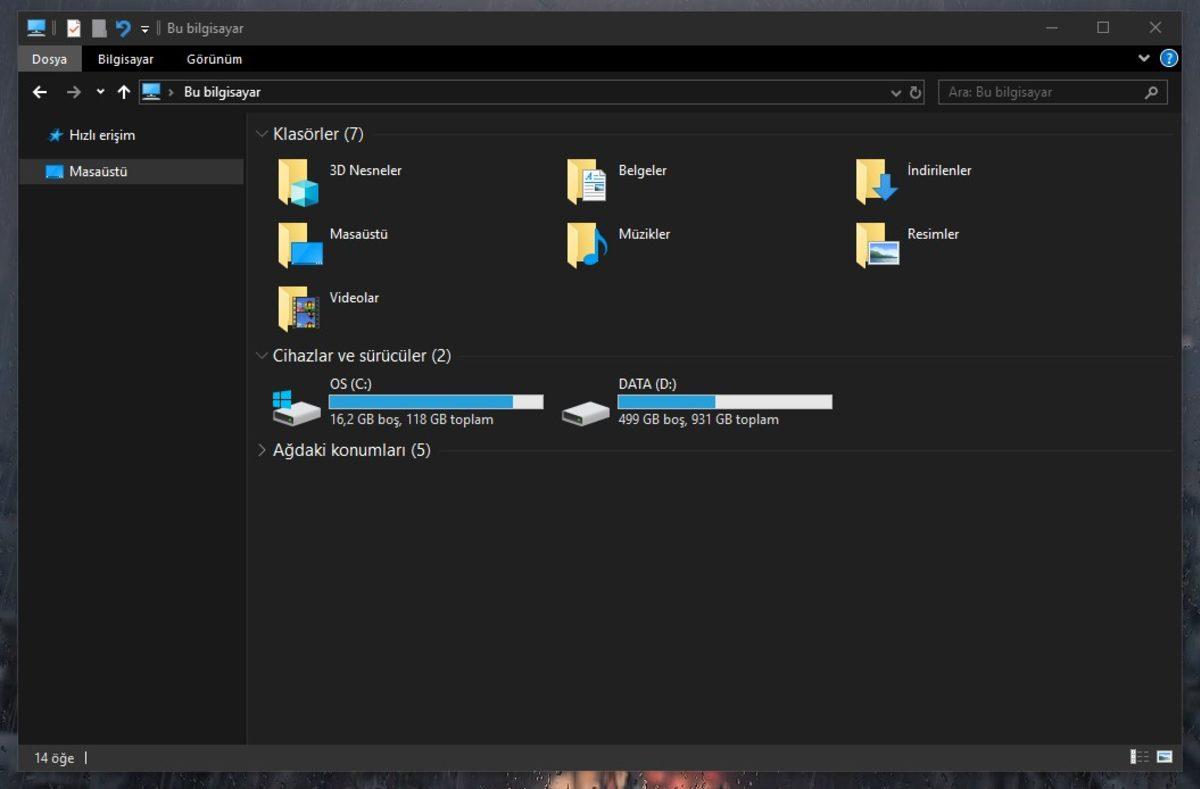Viewport: 1200px width, 789px height.
Task: Select Masaüstü in the sidebar
Action: (x=88, y=171)
